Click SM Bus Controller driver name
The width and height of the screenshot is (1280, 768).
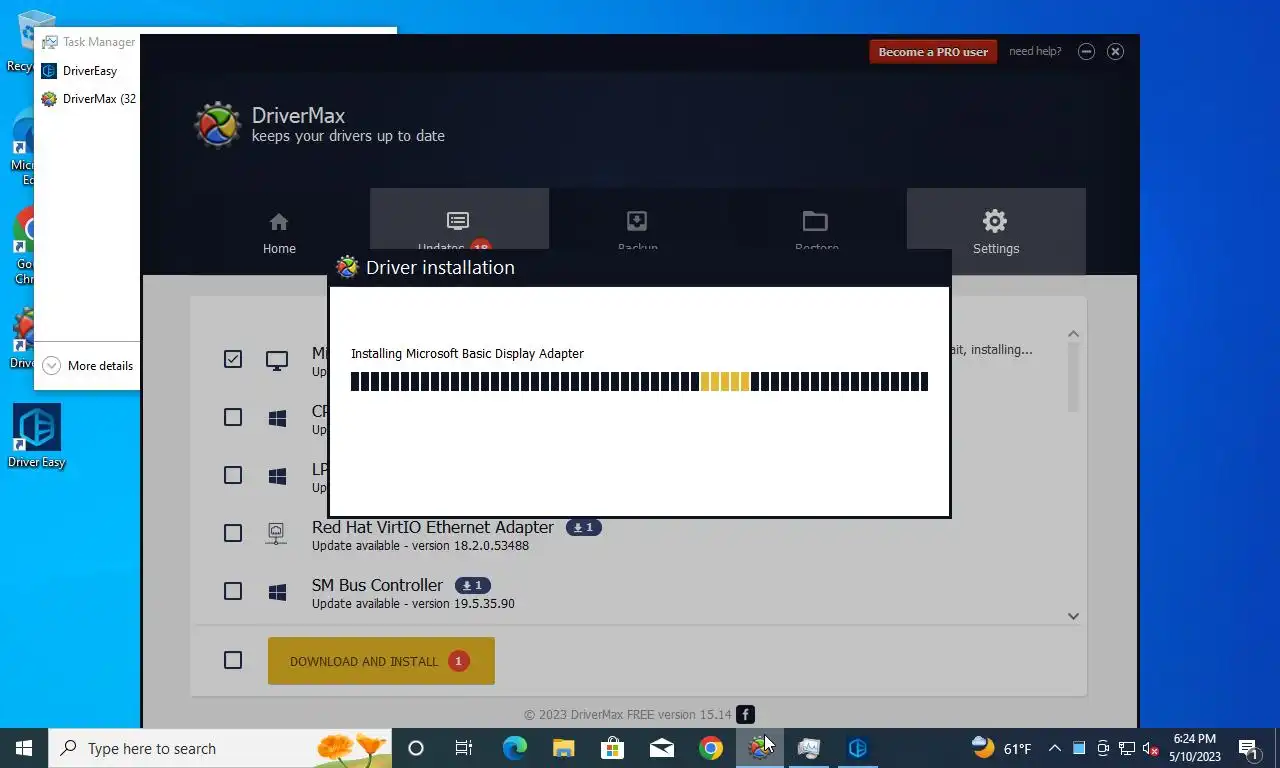(x=377, y=585)
